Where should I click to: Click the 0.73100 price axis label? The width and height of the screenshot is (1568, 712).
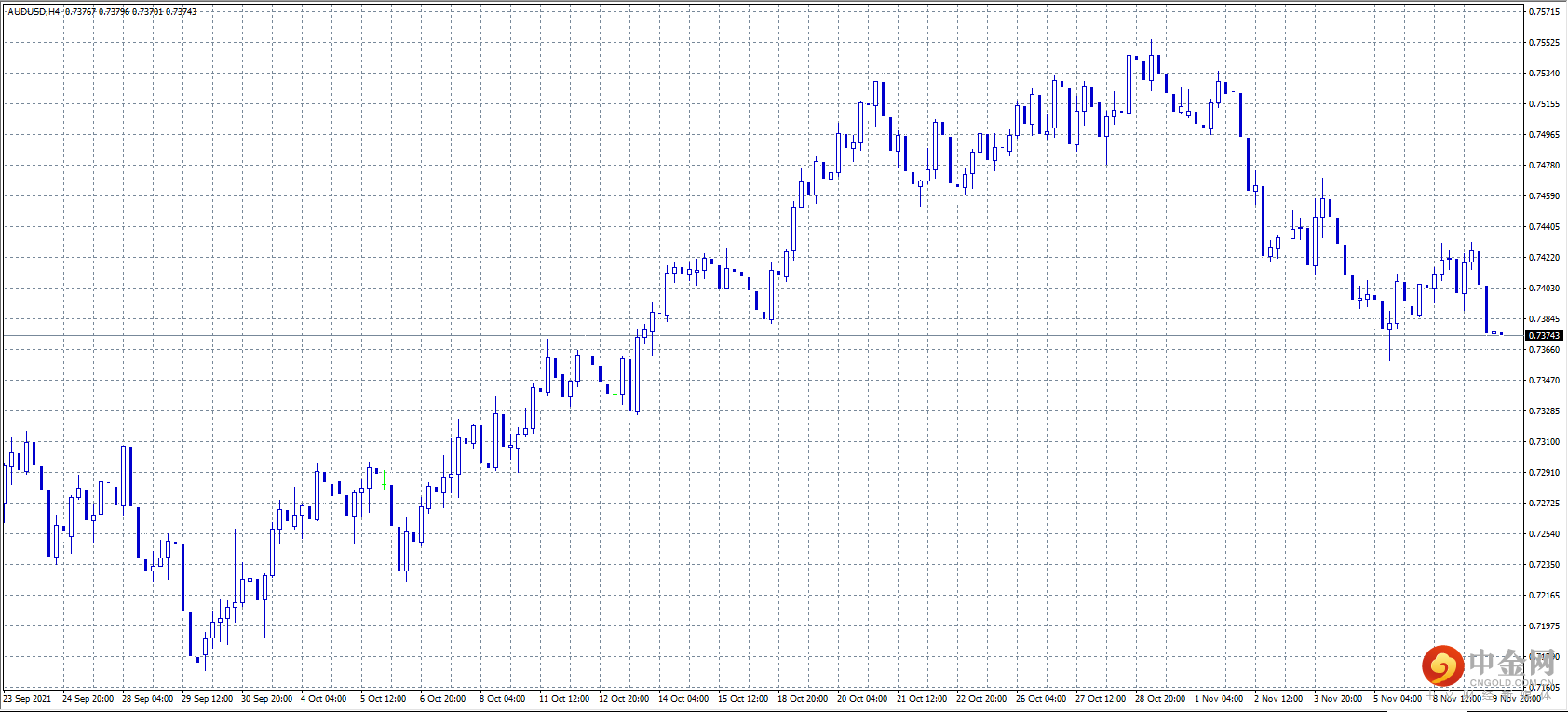[x=1544, y=442]
